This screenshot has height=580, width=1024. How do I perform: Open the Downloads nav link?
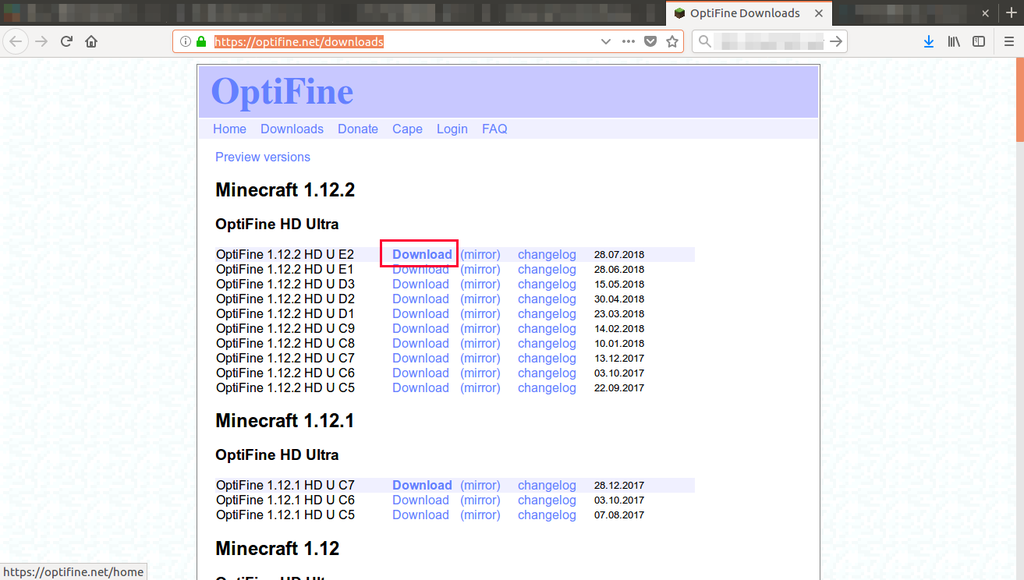click(292, 129)
